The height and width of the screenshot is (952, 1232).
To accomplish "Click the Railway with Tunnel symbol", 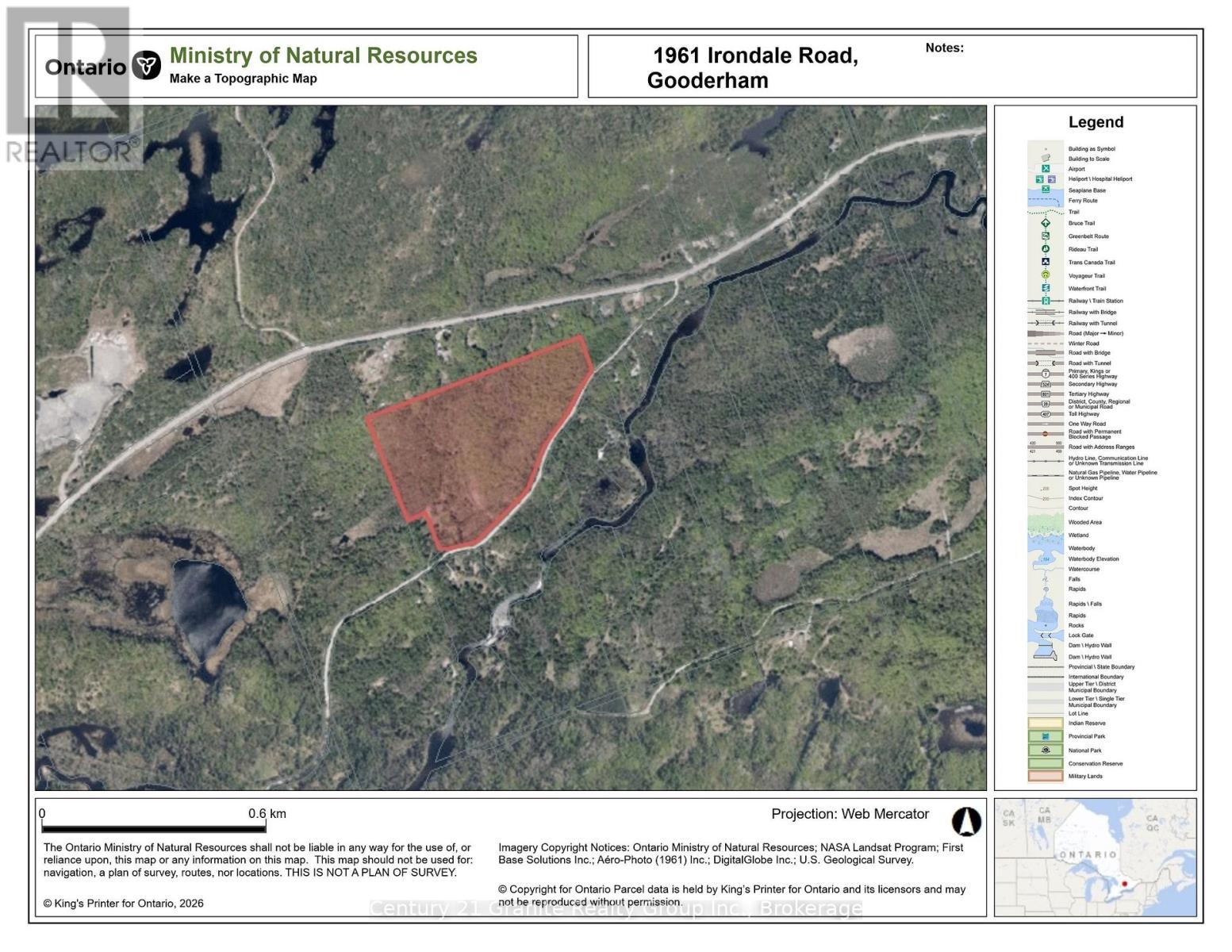I will click(x=1046, y=323).
